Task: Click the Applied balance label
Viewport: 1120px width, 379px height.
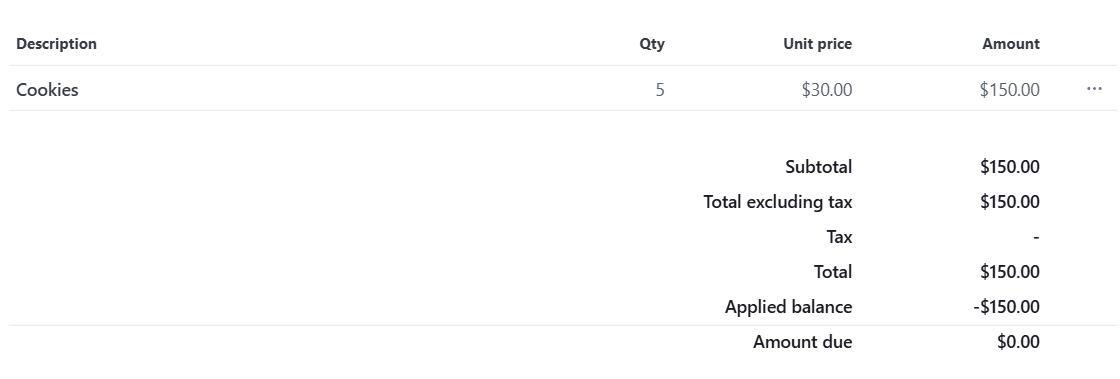Action: (789, 306)
